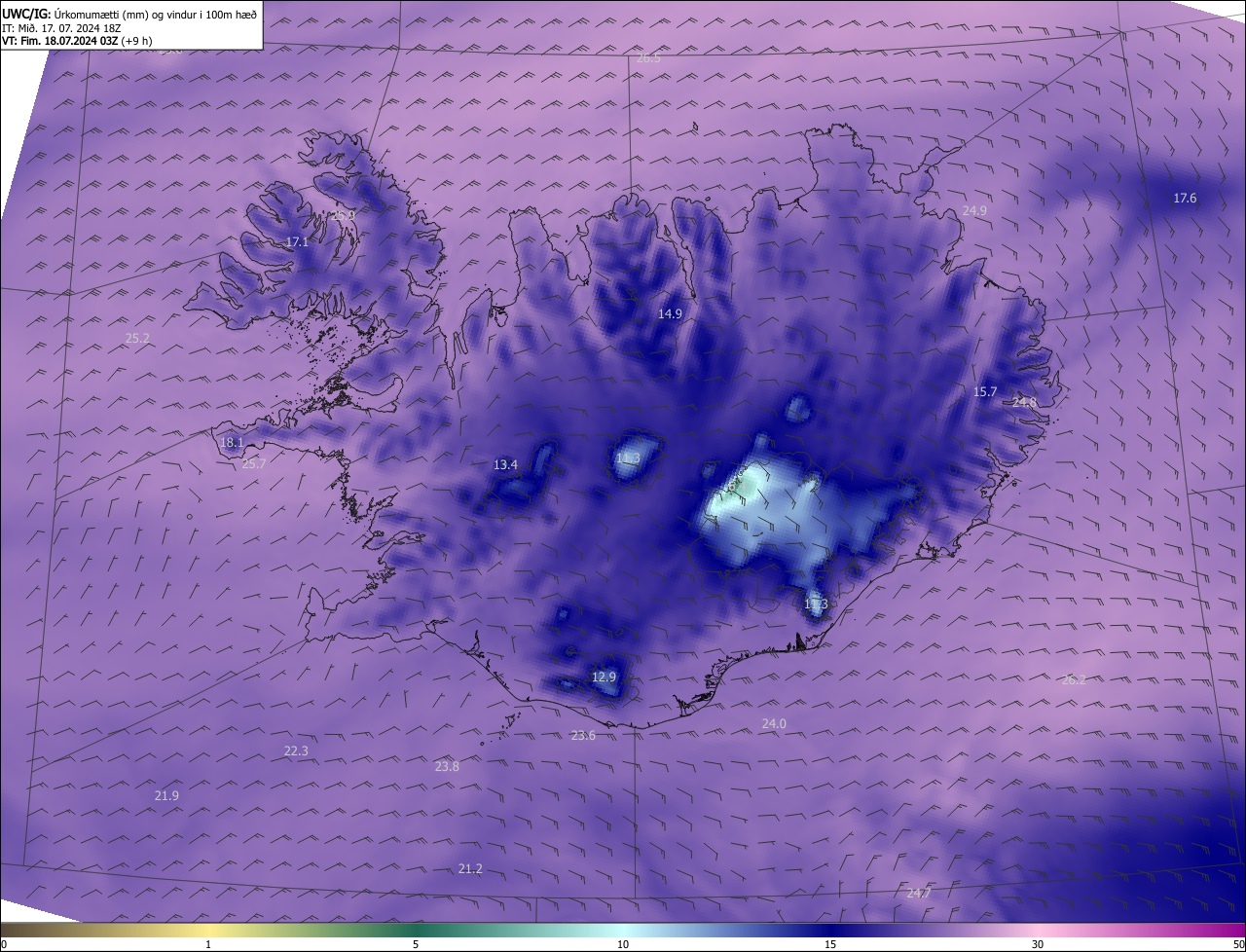The width and height of the screenshot is (1246, 952).
Task: Click the 17.6 value label
Action: [x=1185, y=199]
